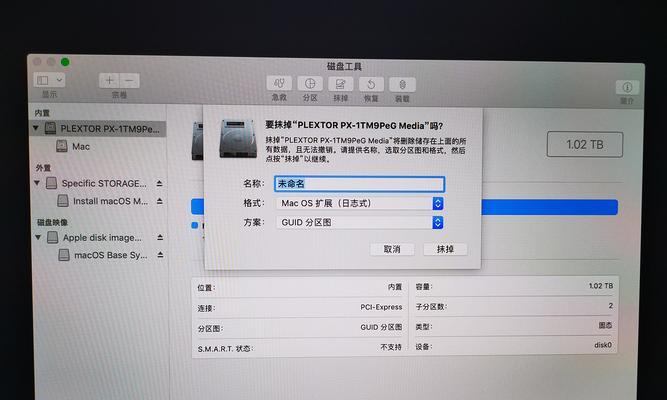This screenshot has width=667, height=400.
Task: Click the 磁盘工具 window title
Action: pos(344,66)
